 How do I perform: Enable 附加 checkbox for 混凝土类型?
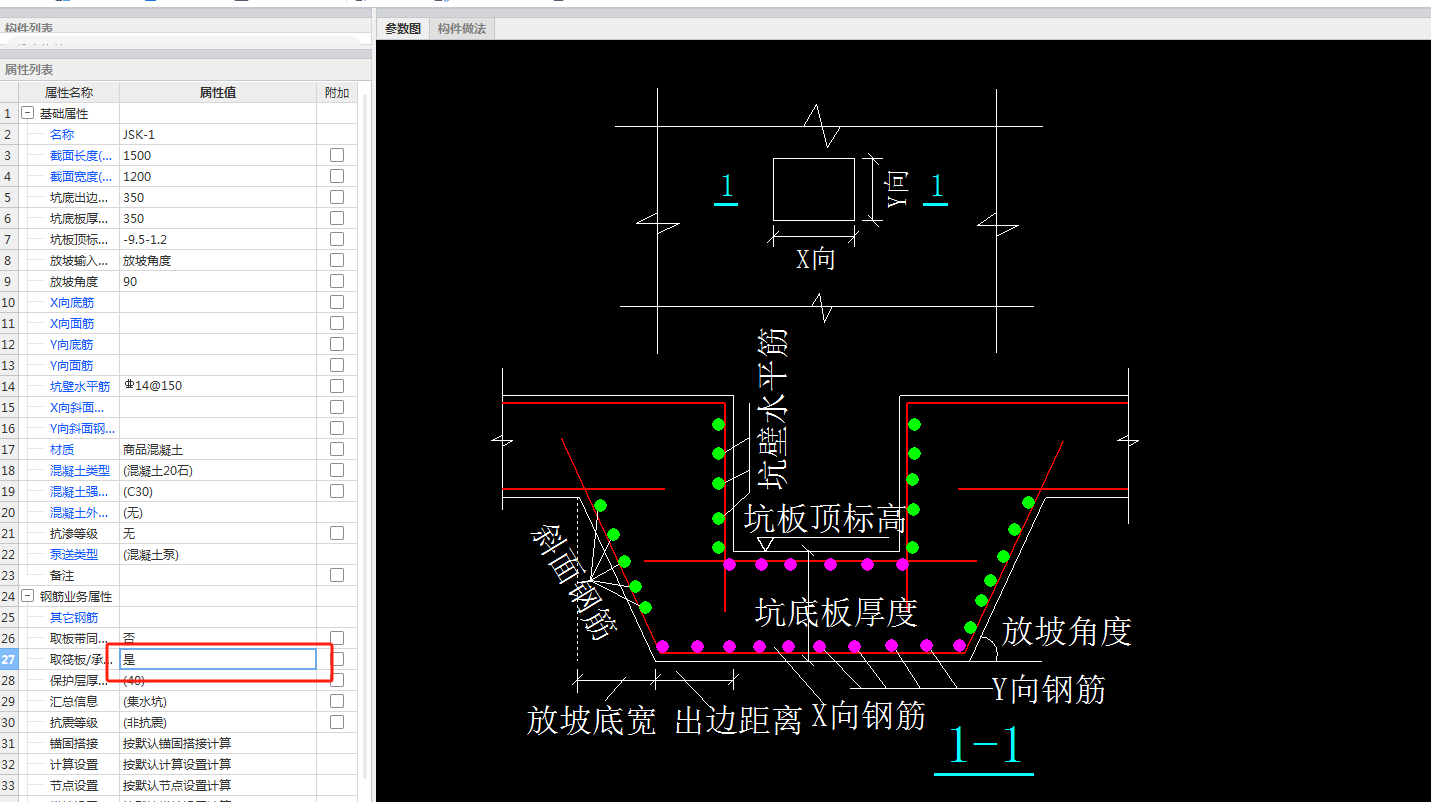tap(337, 470)
